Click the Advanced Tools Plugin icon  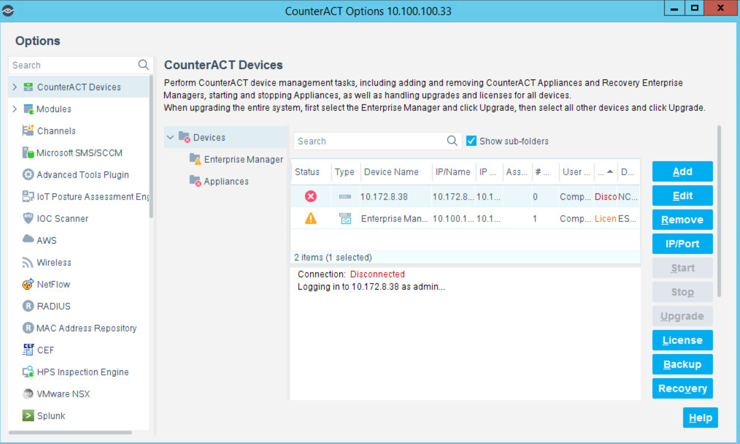(x=28, y=175)
